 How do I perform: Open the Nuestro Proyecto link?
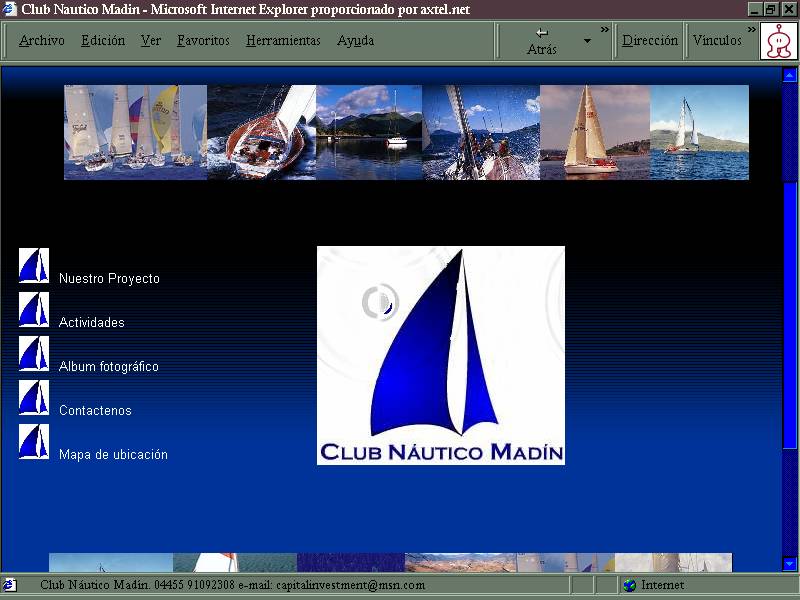coord(109,279)
